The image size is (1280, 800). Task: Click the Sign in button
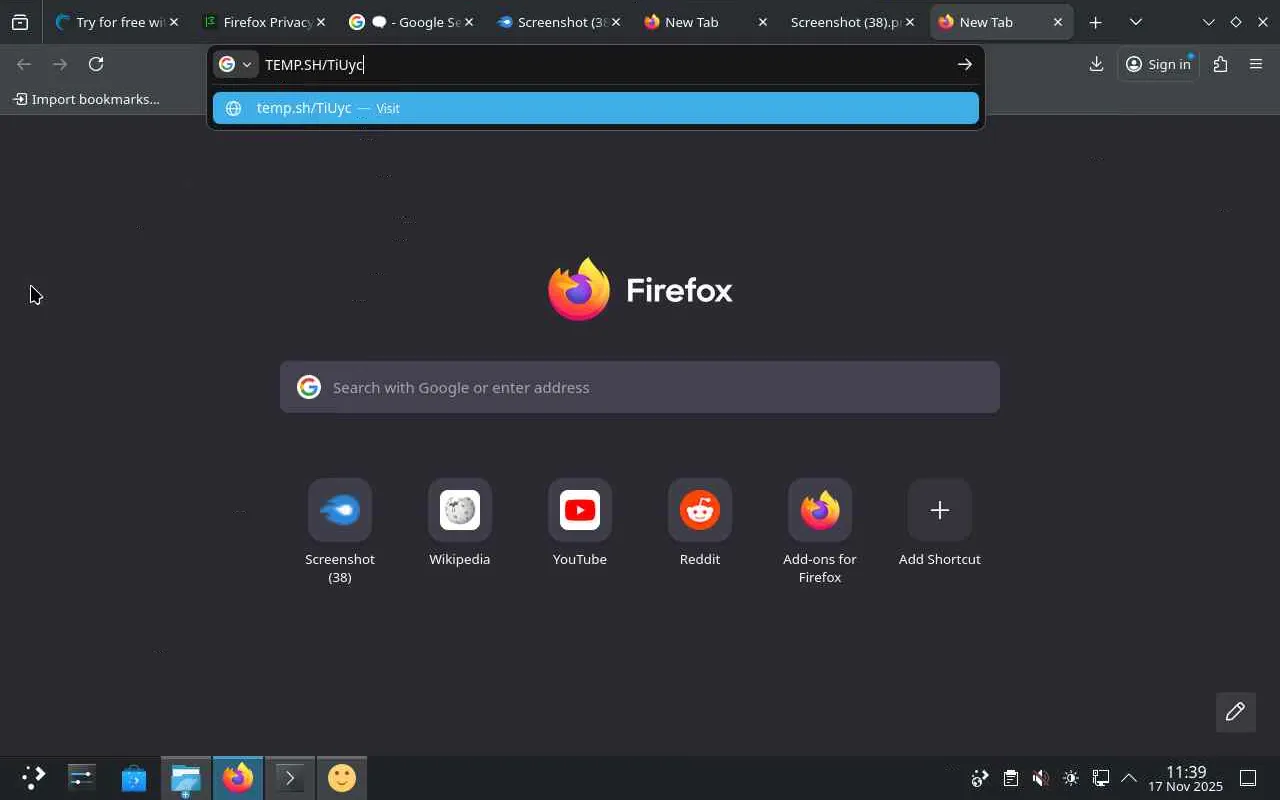click(x=1158, y=64)
